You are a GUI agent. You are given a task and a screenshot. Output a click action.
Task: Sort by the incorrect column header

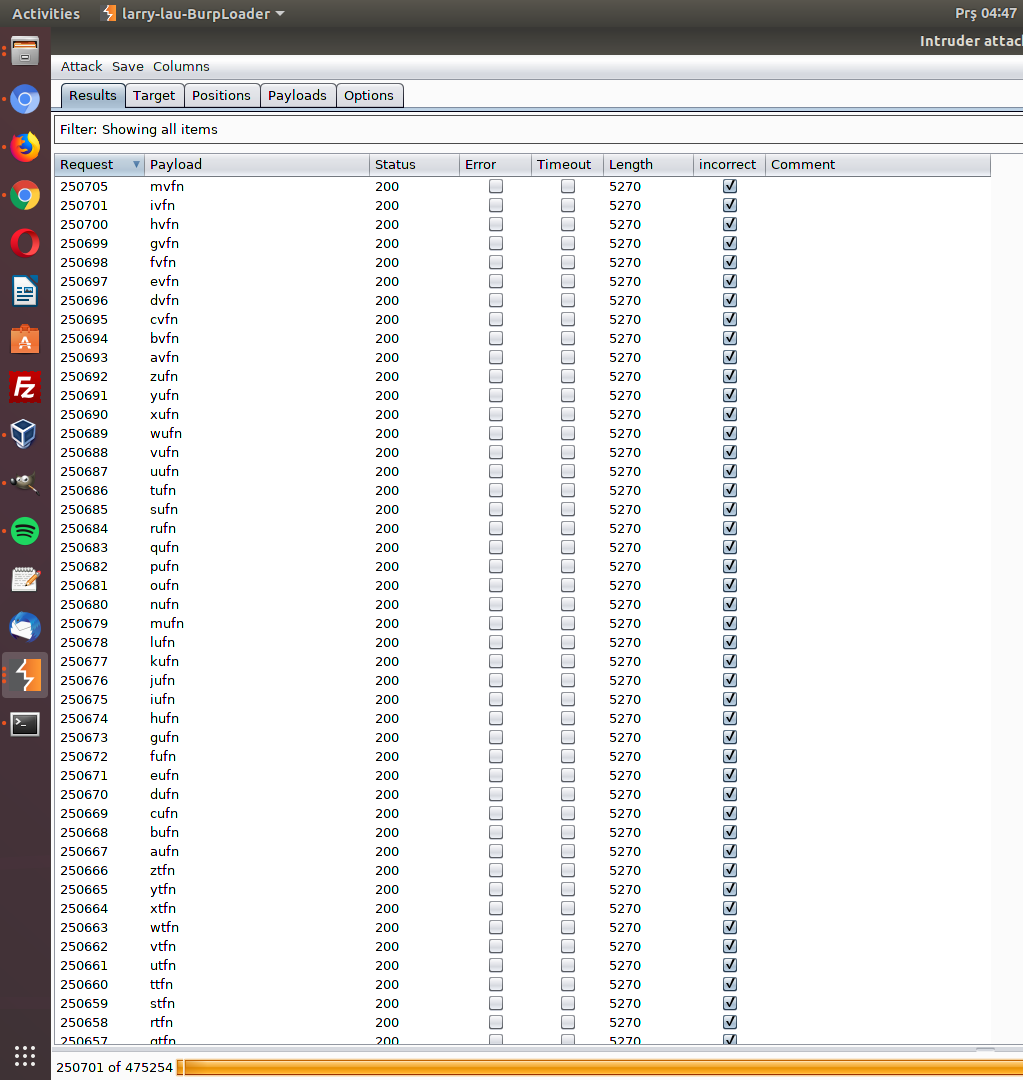tap(730, 165)
